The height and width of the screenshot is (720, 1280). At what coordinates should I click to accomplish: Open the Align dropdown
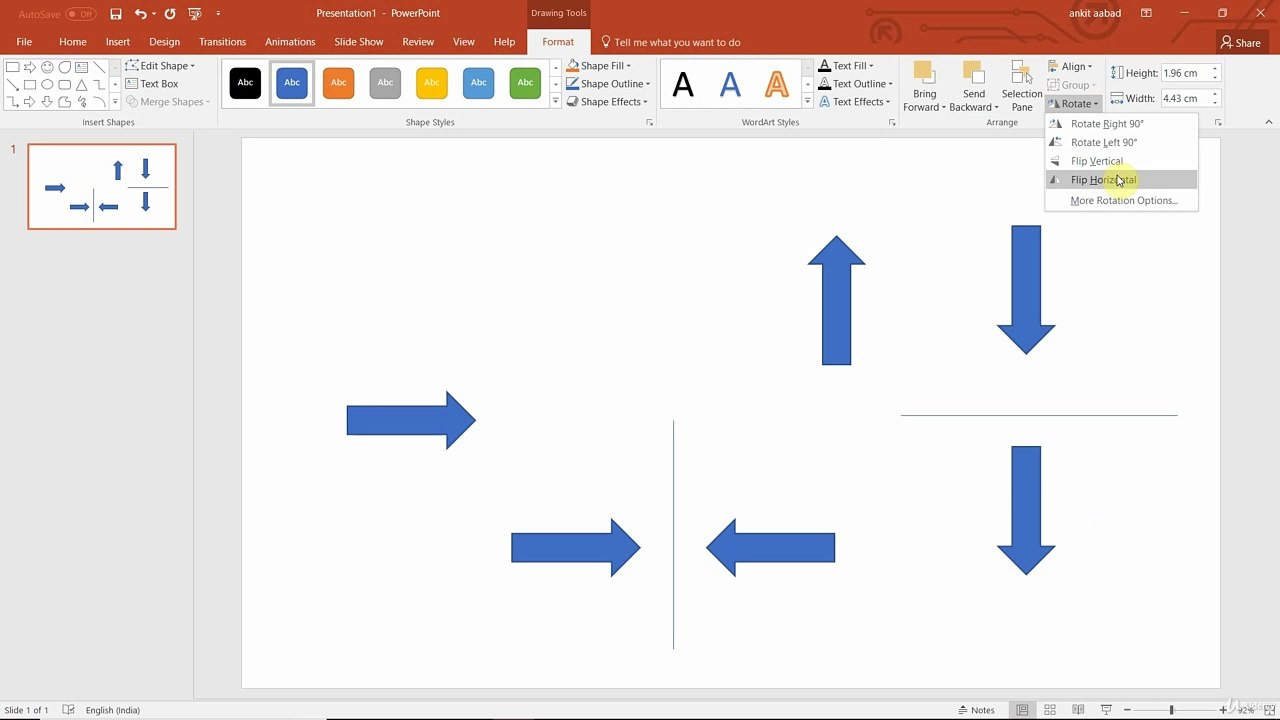1070,67
